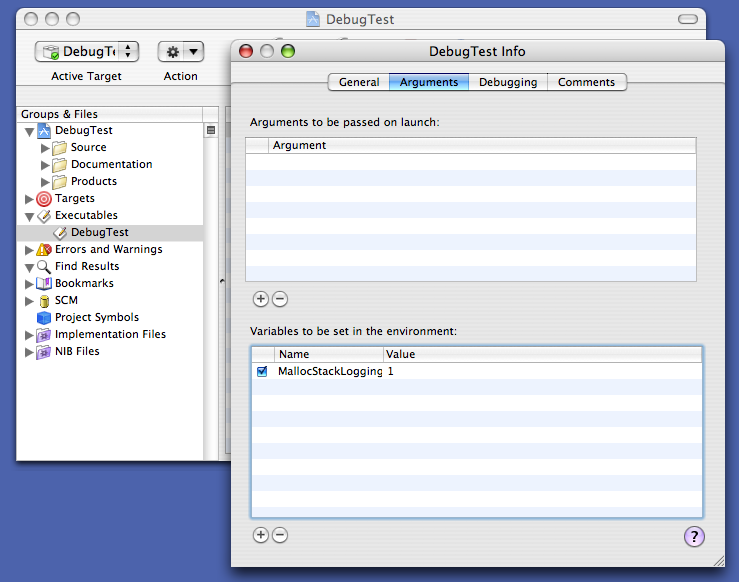
Task: Select the DebugTest executable in list
Action: [99, 233]
